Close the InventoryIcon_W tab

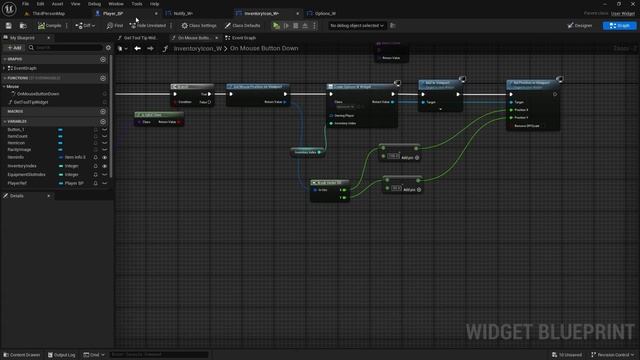pyautogui.click(x=297, y=13)
